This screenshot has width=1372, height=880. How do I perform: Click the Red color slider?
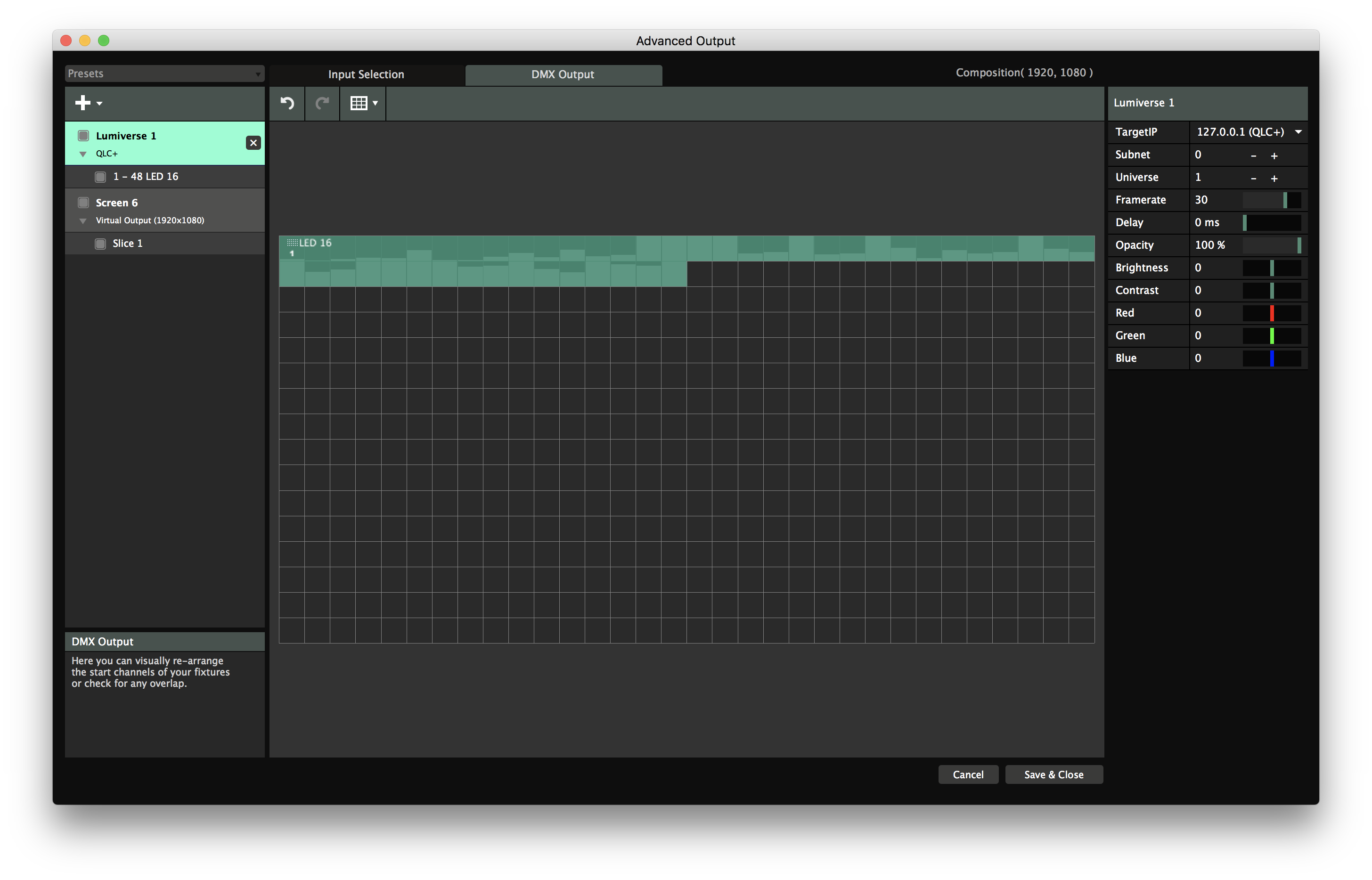tap(1272, 313)
